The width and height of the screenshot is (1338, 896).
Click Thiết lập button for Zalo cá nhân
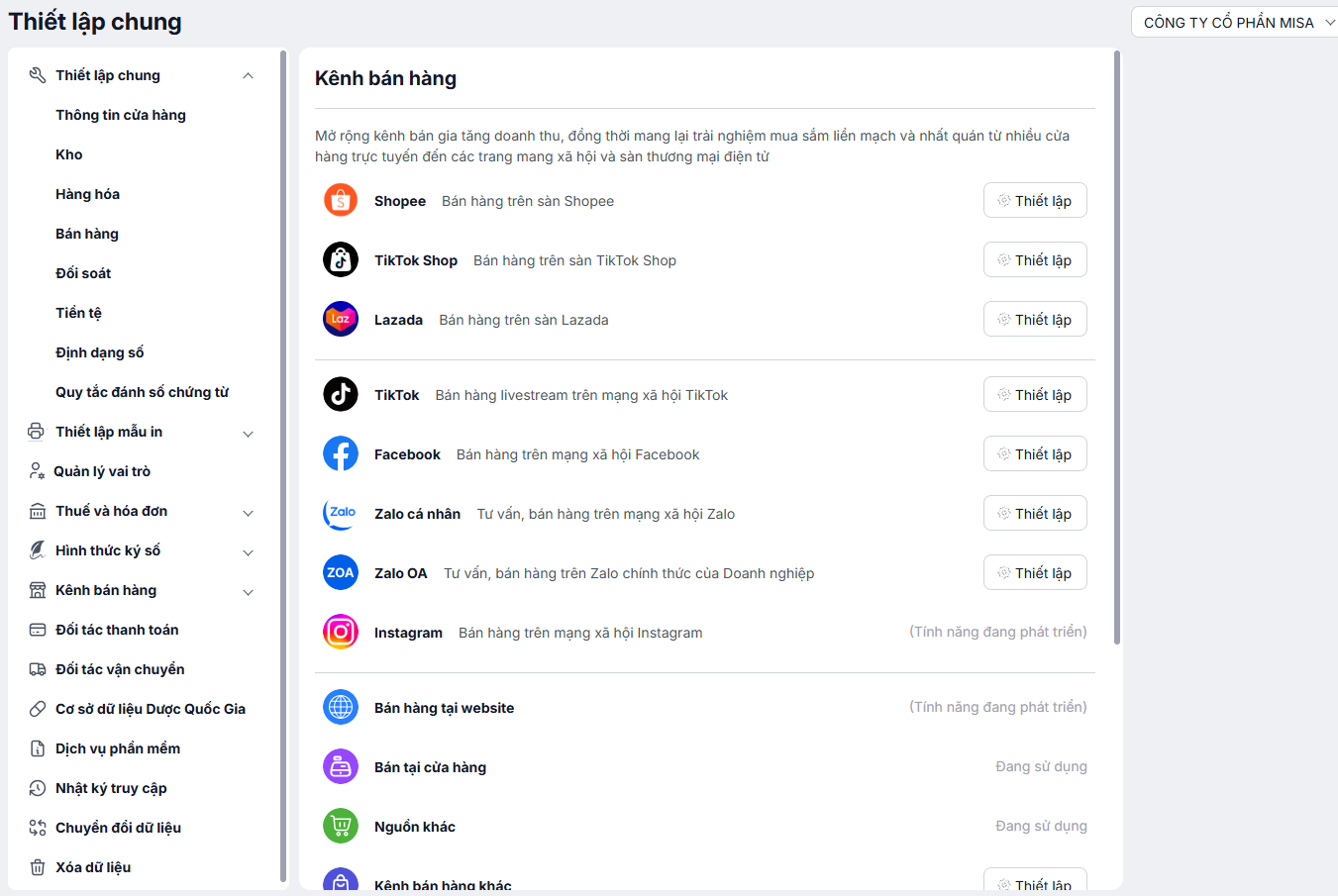click(1035, 513)
